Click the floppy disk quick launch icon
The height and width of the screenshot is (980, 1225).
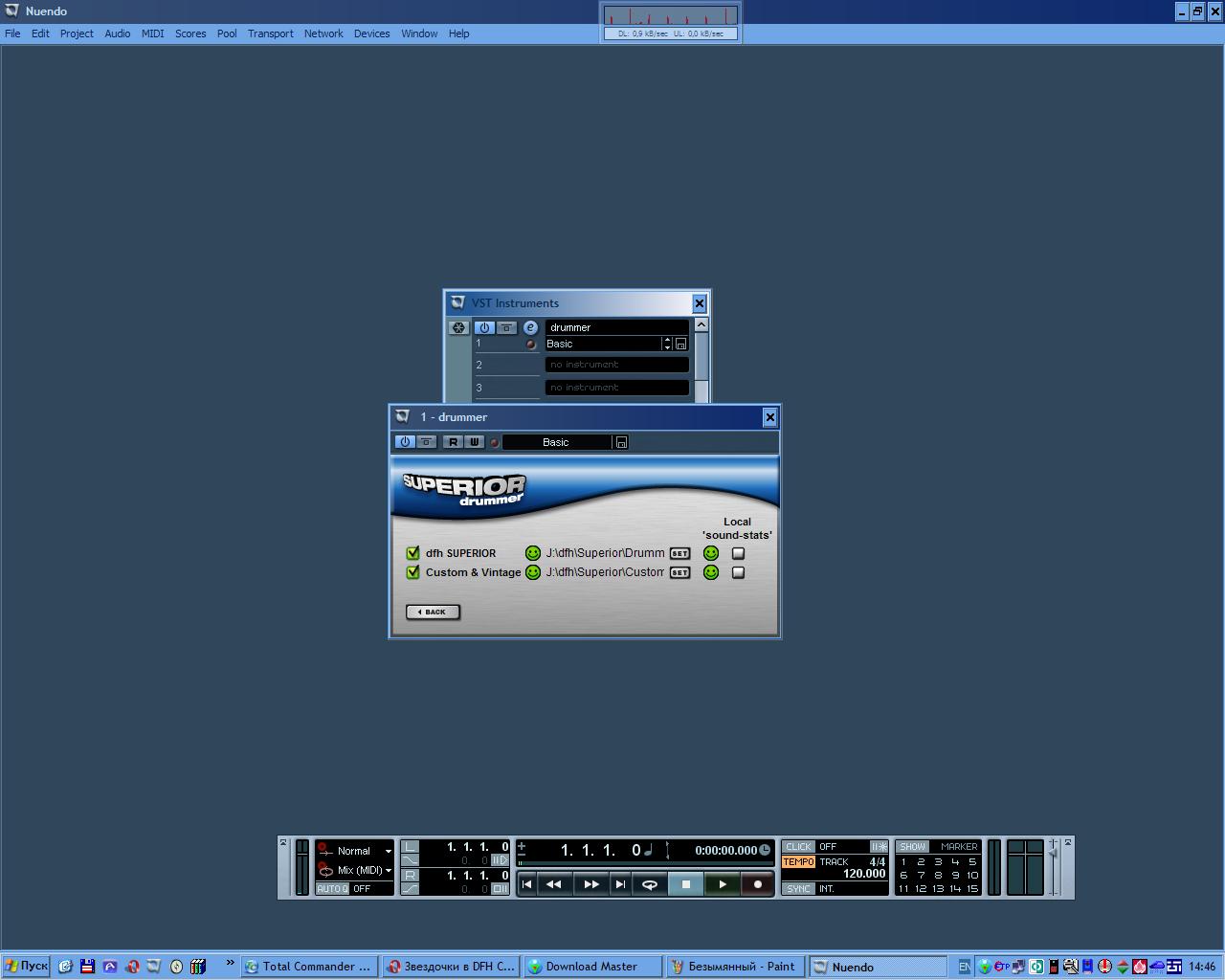point(87,967)
